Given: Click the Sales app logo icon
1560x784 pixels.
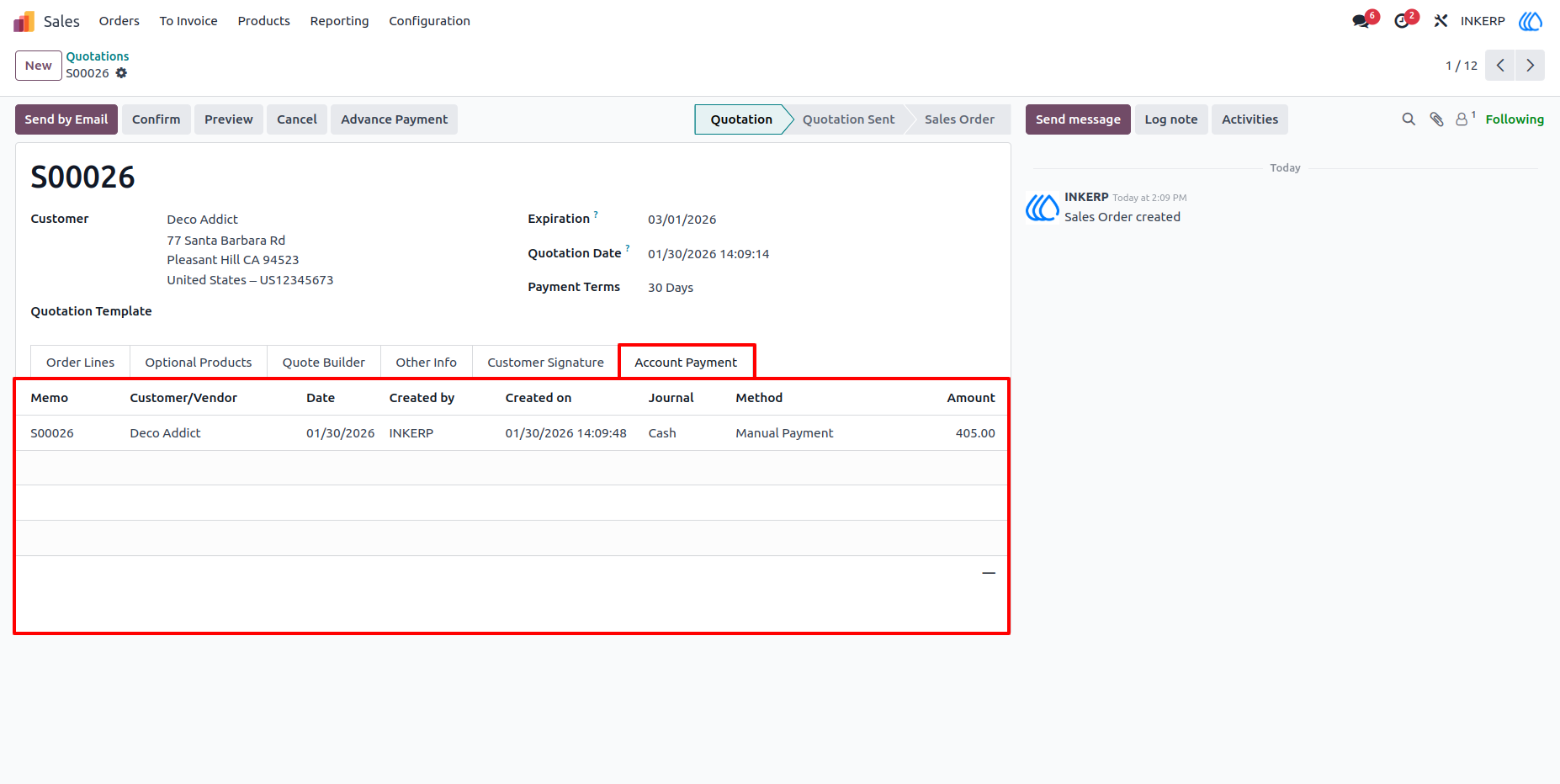Looking at the screenshot, I should 24,21.
